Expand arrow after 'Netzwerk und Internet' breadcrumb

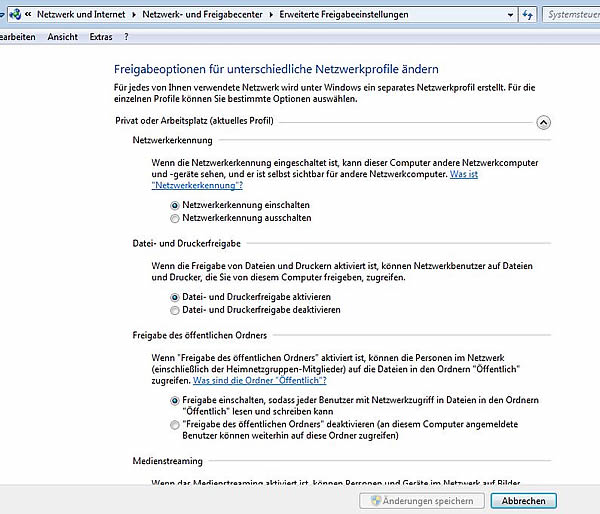pyautogui.click(x=134, y=15)
